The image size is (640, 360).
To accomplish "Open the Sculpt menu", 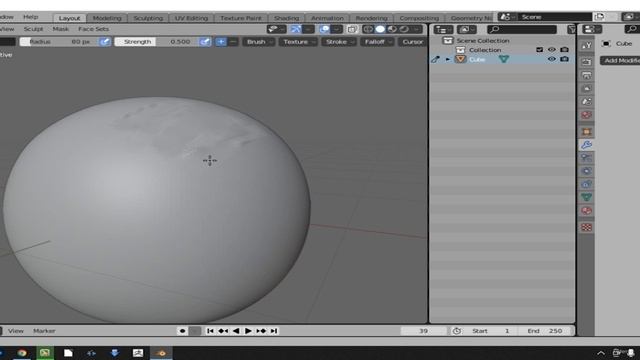I will [33, 29].
